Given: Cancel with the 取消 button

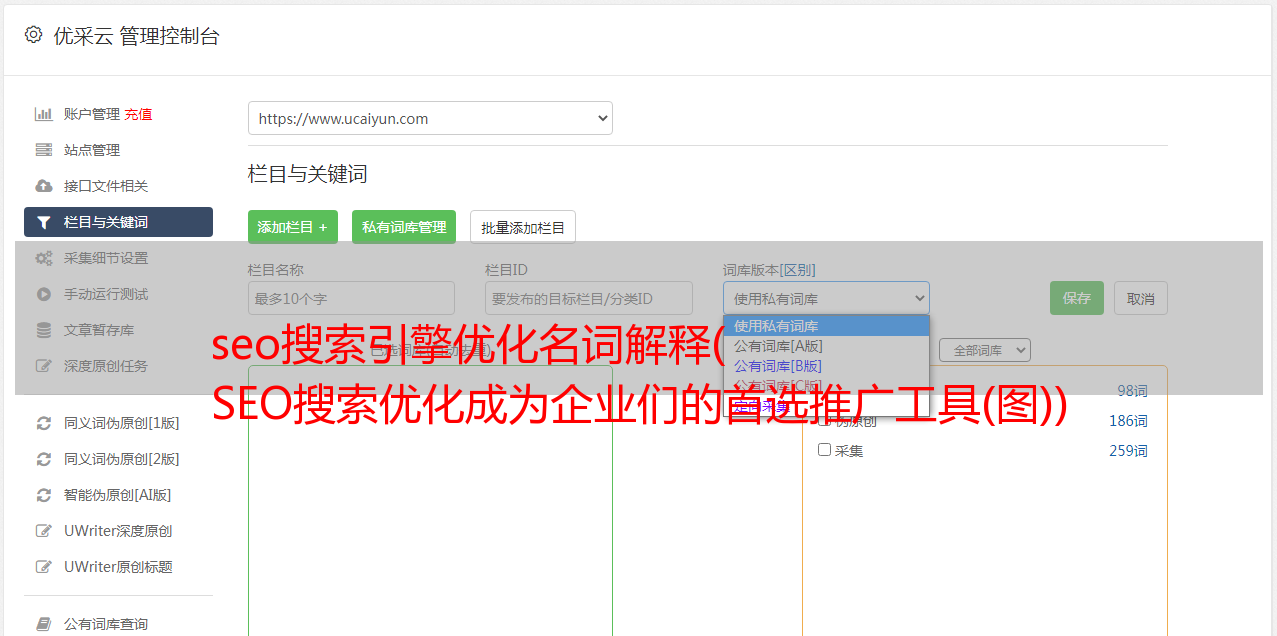Looking at the screenshot, I should click(x=1141, y=298).
